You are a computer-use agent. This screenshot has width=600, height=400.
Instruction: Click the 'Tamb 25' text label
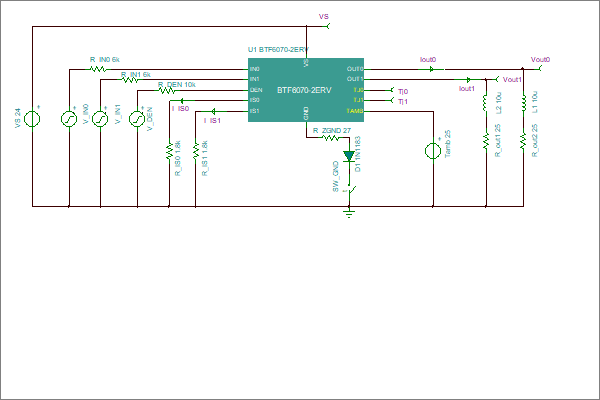448,144
